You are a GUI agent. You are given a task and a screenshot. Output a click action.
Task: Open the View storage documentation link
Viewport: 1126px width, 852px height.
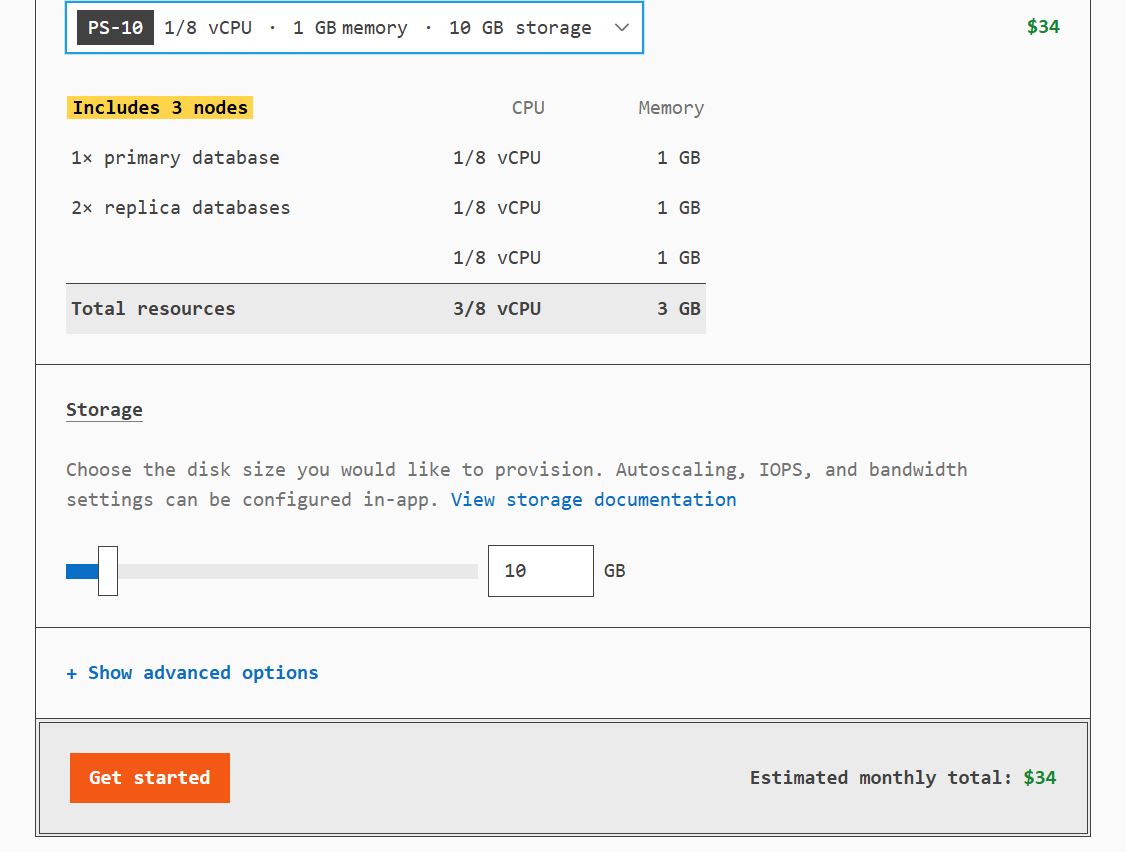click(x=593, y=499)
